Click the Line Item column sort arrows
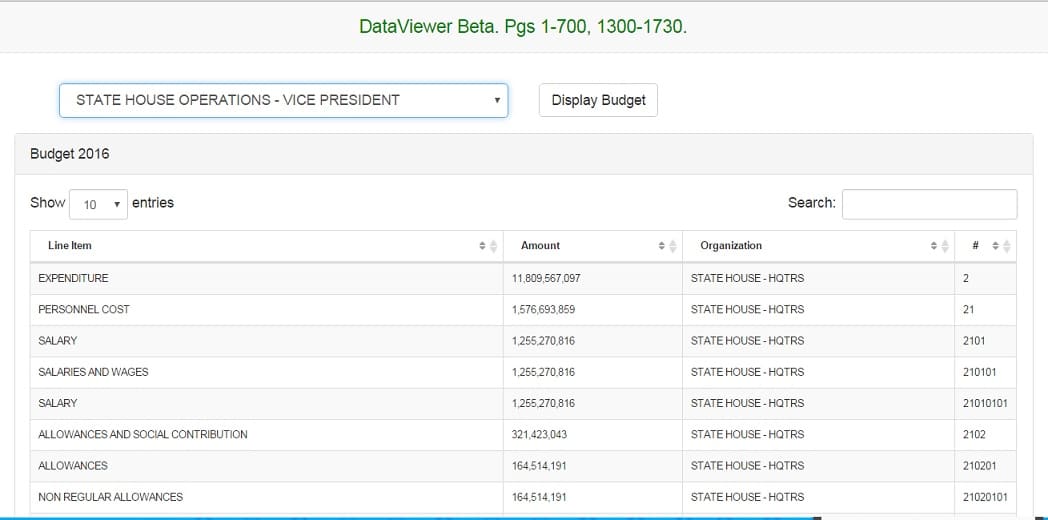Viewport: 1048px width, 520px height. (x=488, y=246)
